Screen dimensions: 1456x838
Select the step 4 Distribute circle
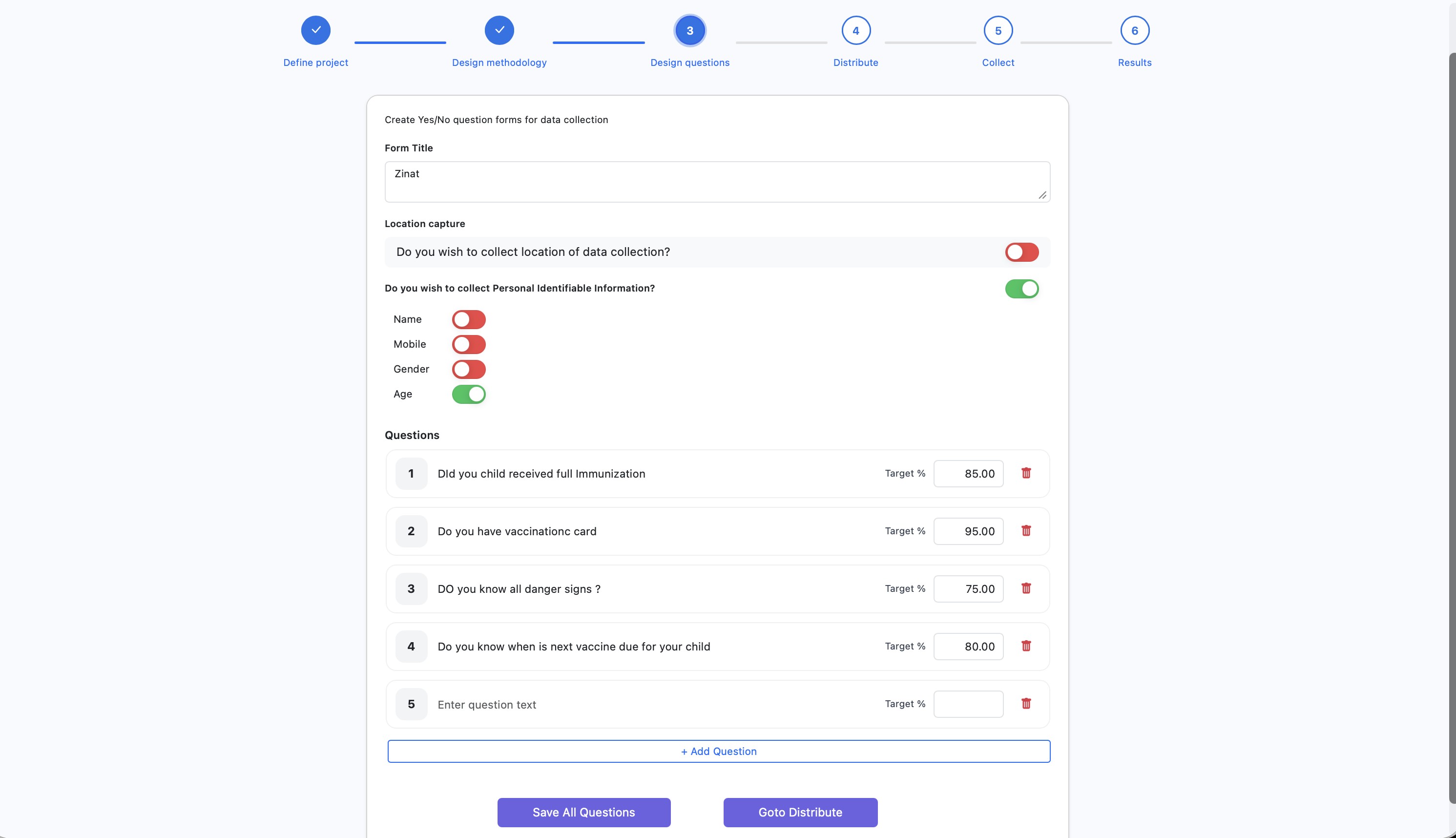click(855, 30)
